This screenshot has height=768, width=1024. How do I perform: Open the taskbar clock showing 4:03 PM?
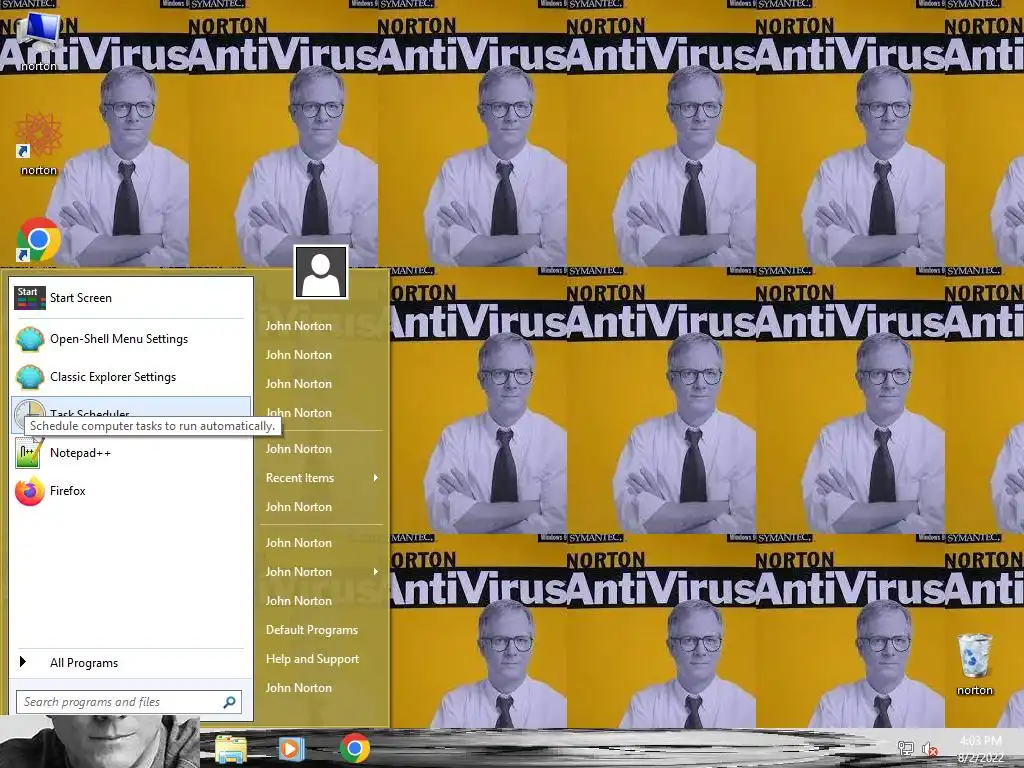(x=980, y=749)
